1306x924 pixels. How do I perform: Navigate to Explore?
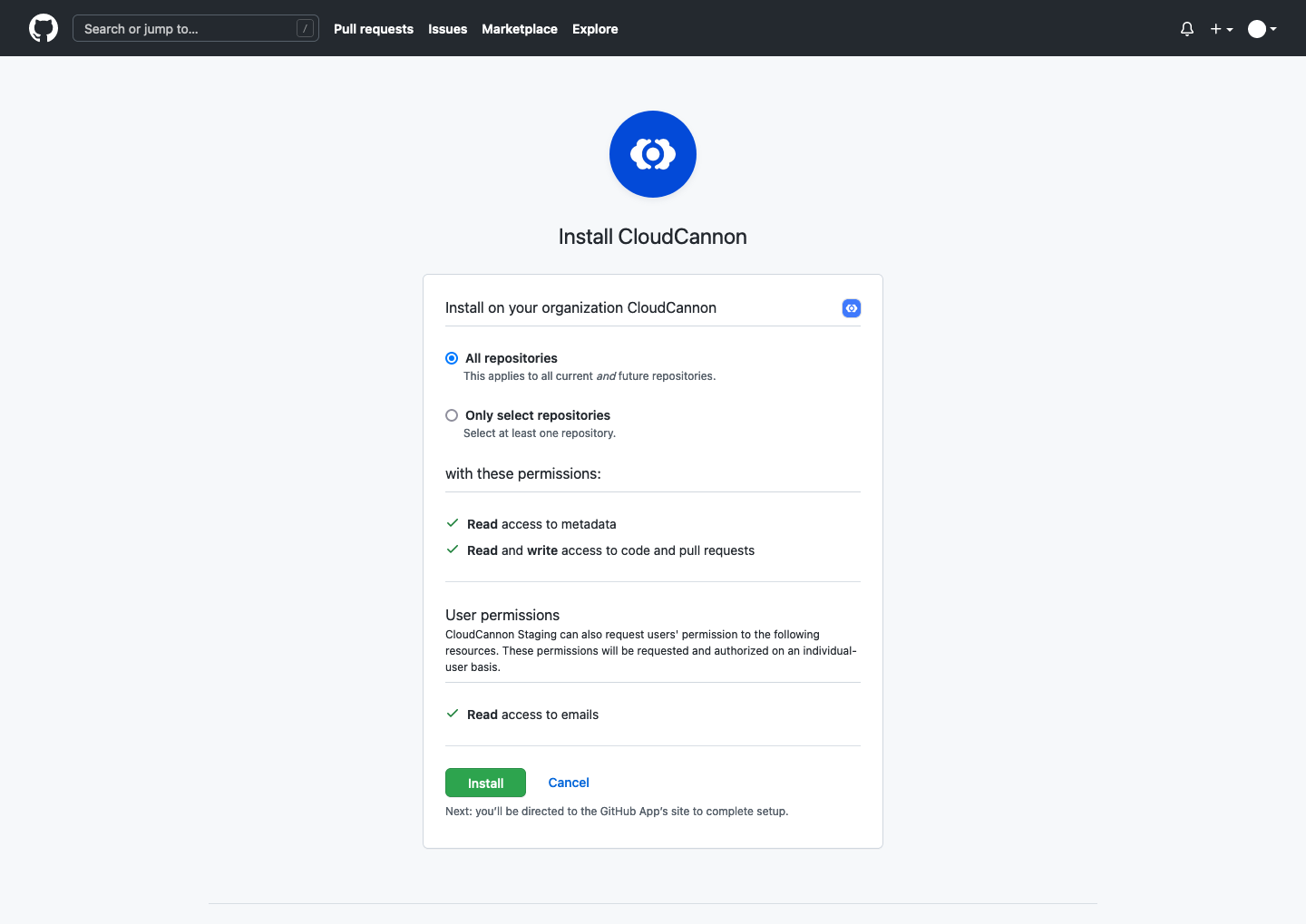coord(595,28)
